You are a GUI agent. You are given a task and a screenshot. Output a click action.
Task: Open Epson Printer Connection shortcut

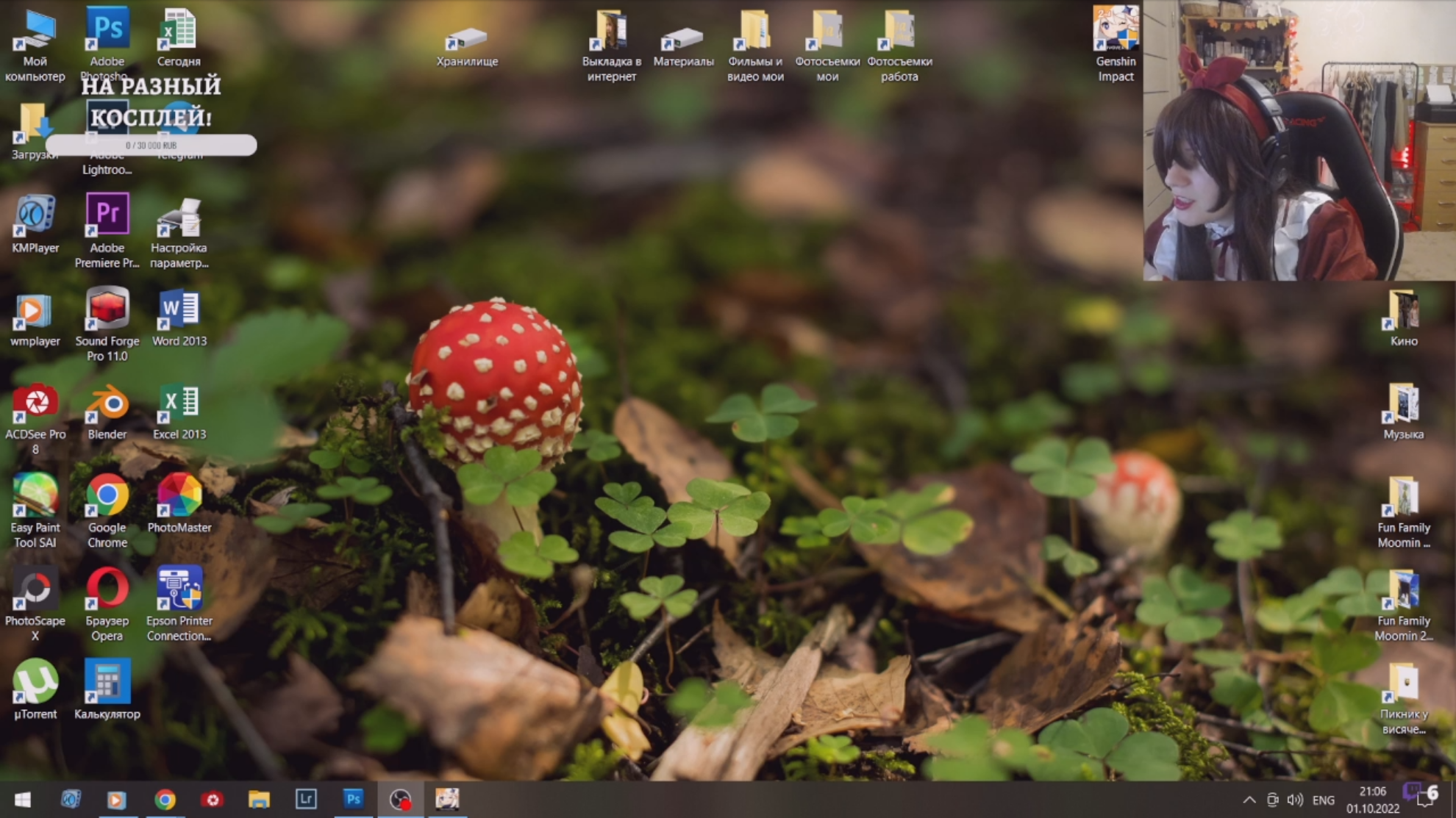179,604
